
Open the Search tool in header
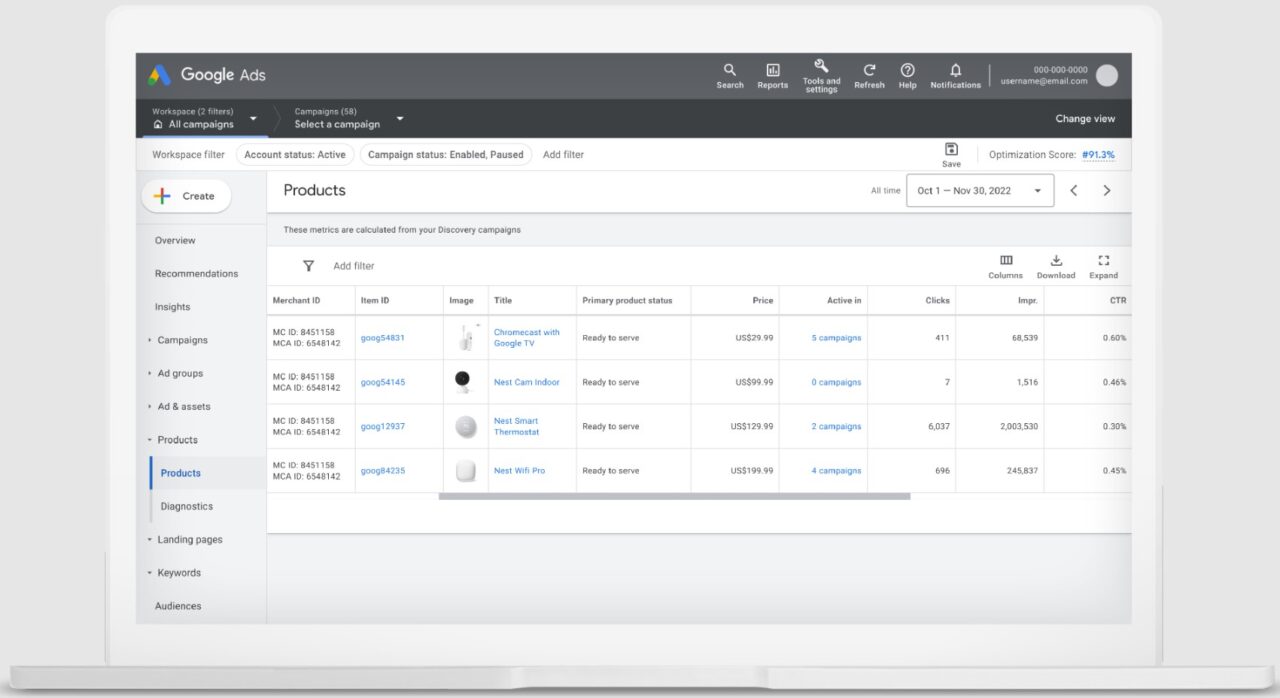point(730,76)
